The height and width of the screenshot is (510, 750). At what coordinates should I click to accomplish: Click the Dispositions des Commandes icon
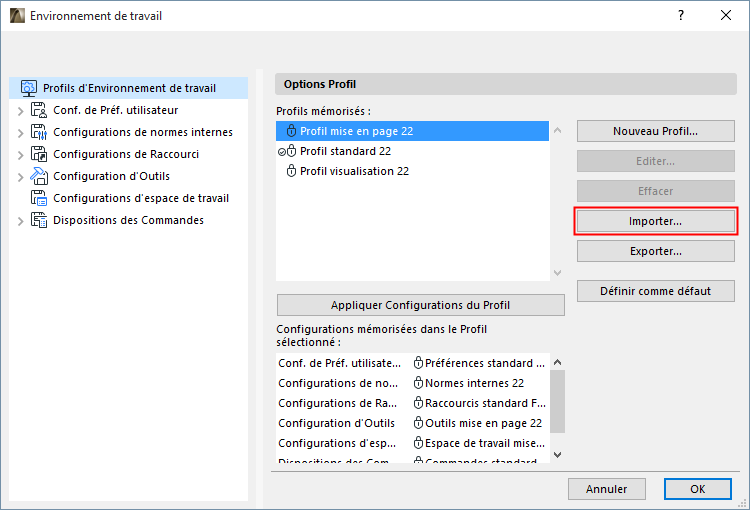[x=39, y=220]
